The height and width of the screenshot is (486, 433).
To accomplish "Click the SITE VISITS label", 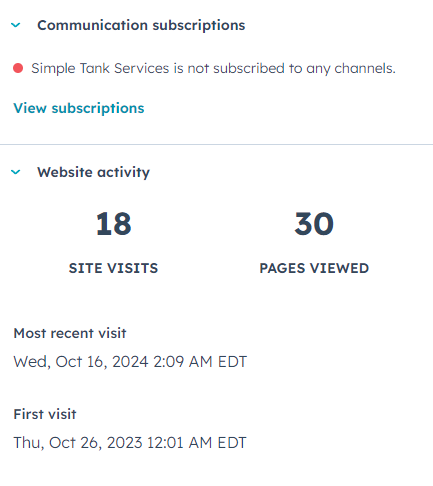I will (113, 268).
